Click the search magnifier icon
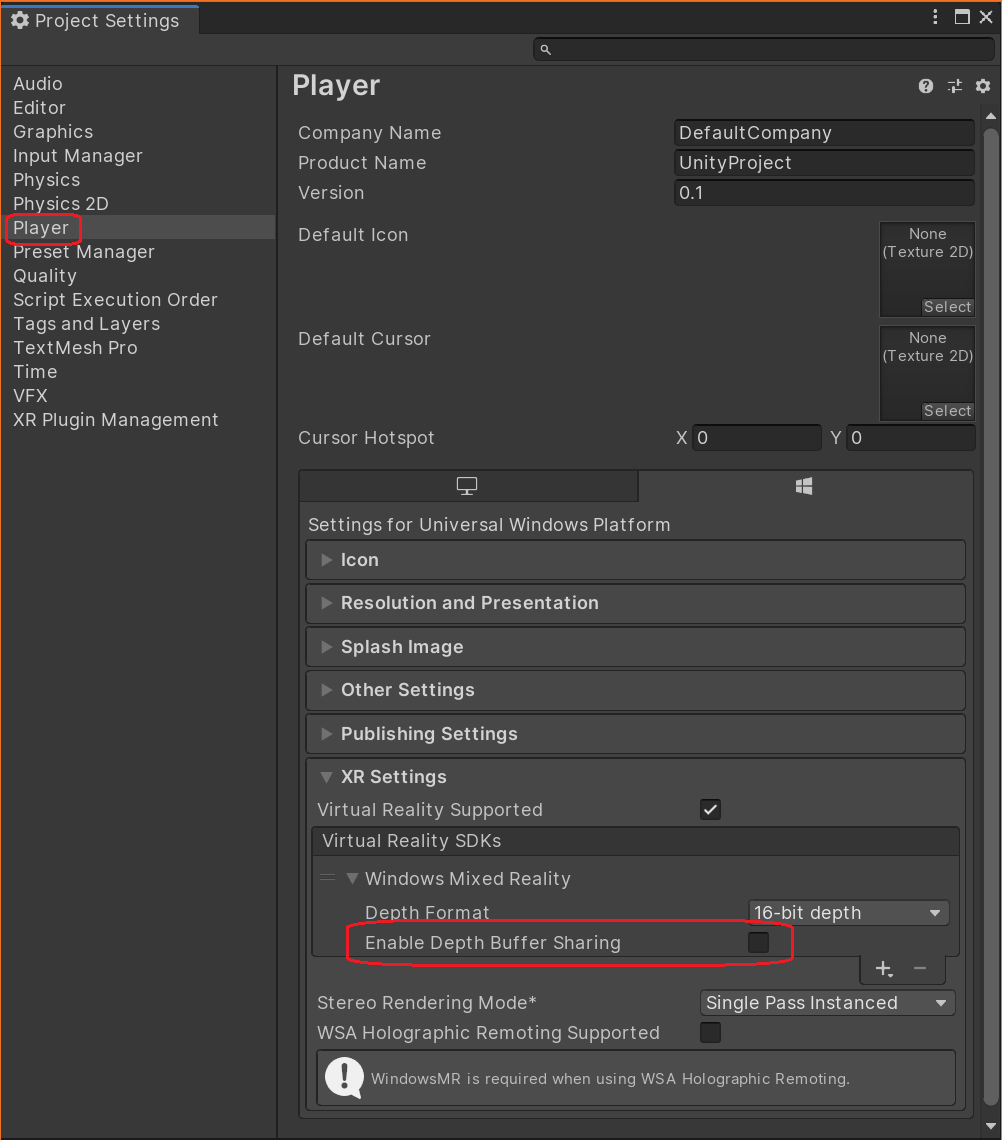The width and height of the screenshot is (1002, 1140). tap(544, 48)
